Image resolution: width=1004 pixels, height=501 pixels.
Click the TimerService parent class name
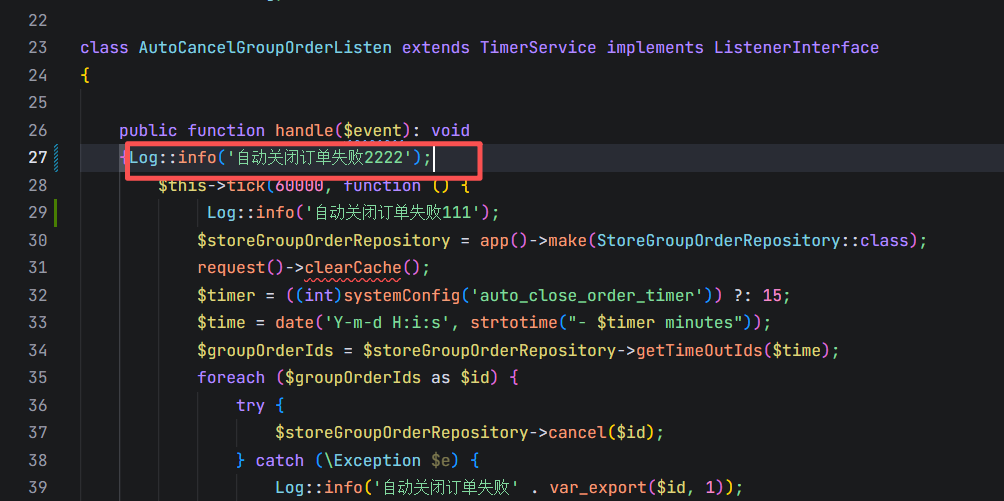[x=538, y=47]
